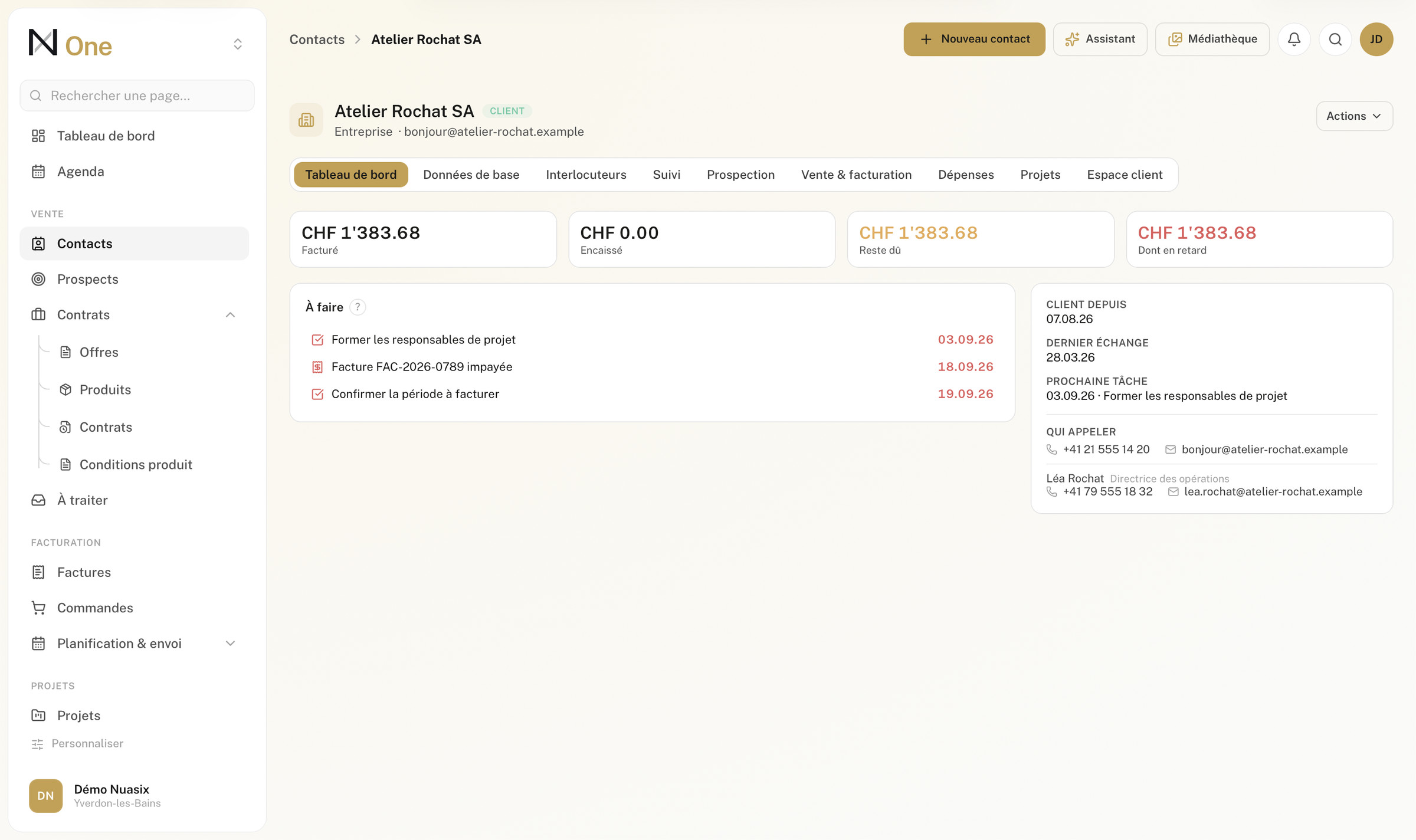The height and width of the screenshot is (840, 1416).
Task: Open the Espace client tab
Action: (x=1125, y=175)
